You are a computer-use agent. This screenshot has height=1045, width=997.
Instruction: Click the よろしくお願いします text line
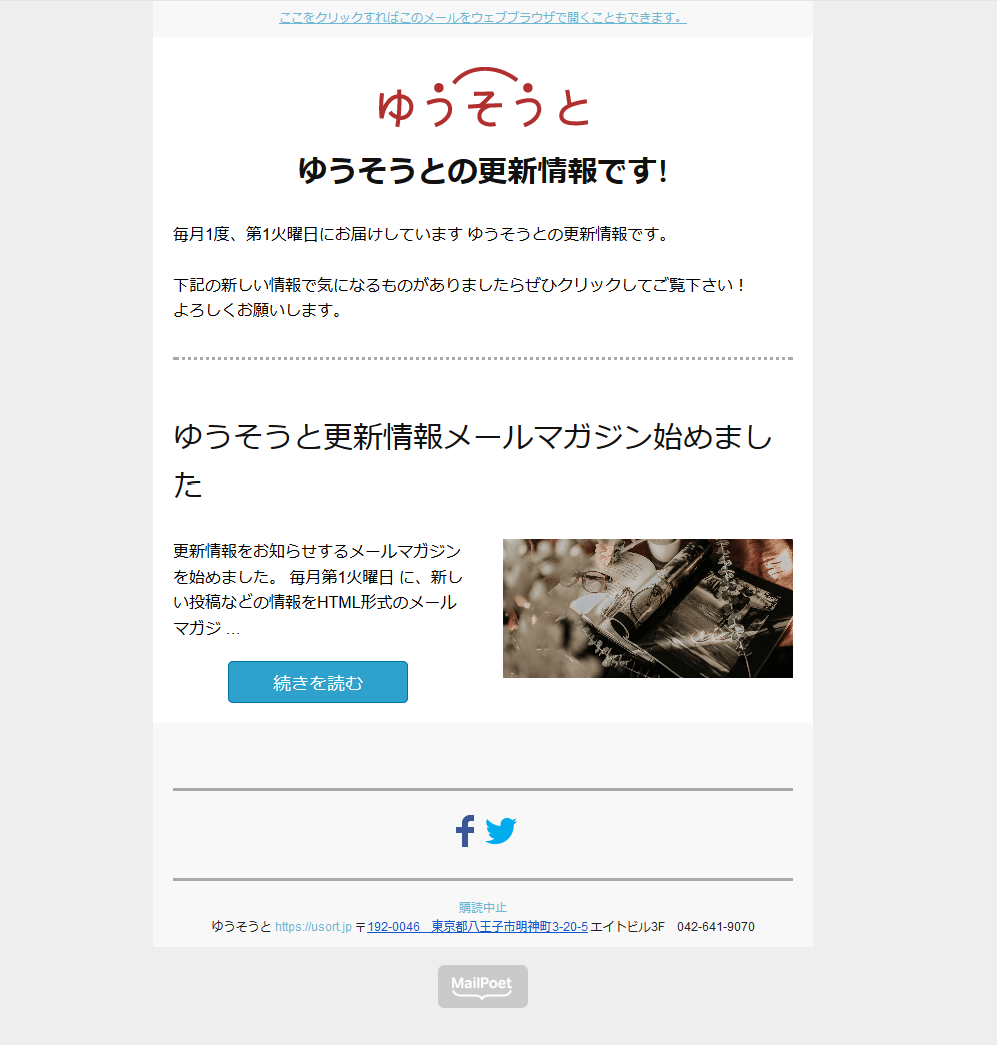tap(257, 310)
